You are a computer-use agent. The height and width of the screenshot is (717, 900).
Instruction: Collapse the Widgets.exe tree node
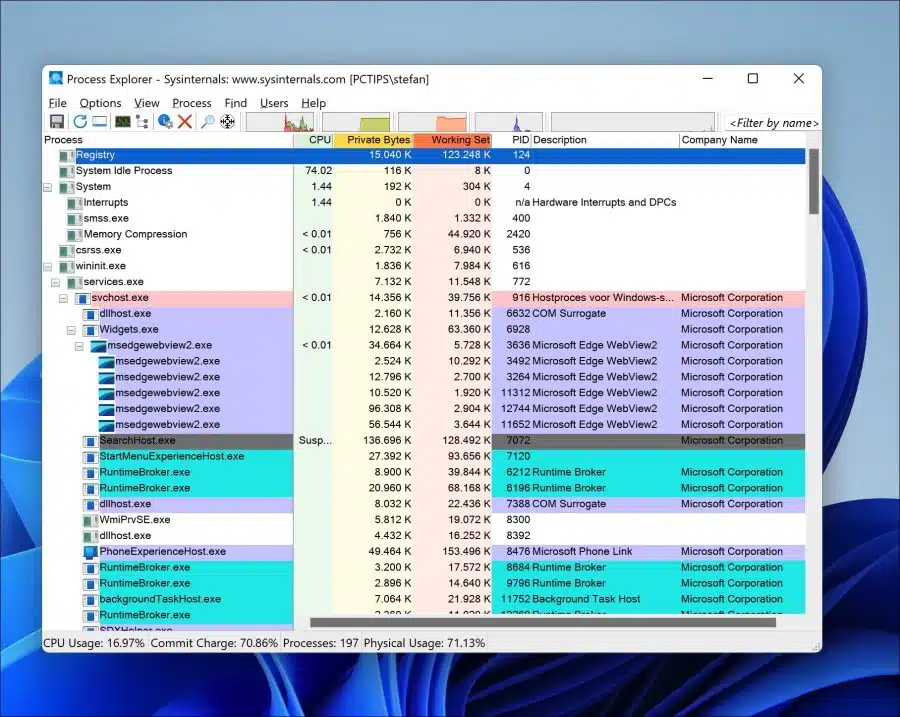point(71,330)
